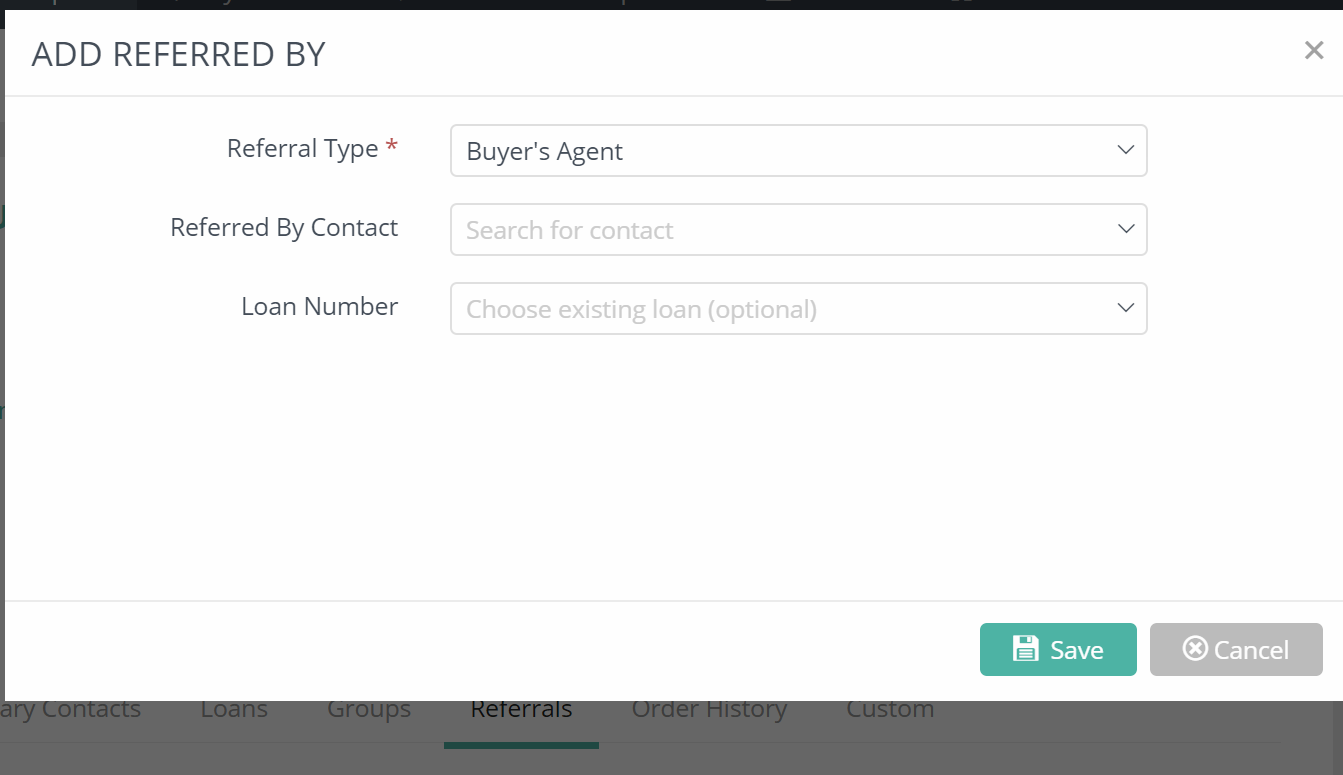The width and height of the screenshot is (1343, 775).
Task: Click the Loan Number label
Action: (x=319, y=306)
